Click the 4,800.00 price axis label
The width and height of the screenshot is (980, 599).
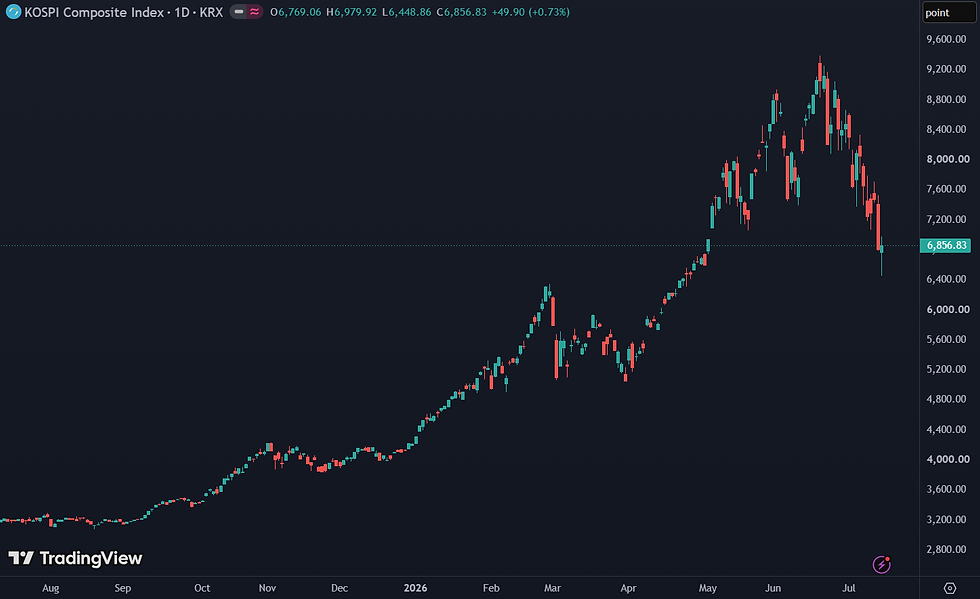[x=946, y=399]
